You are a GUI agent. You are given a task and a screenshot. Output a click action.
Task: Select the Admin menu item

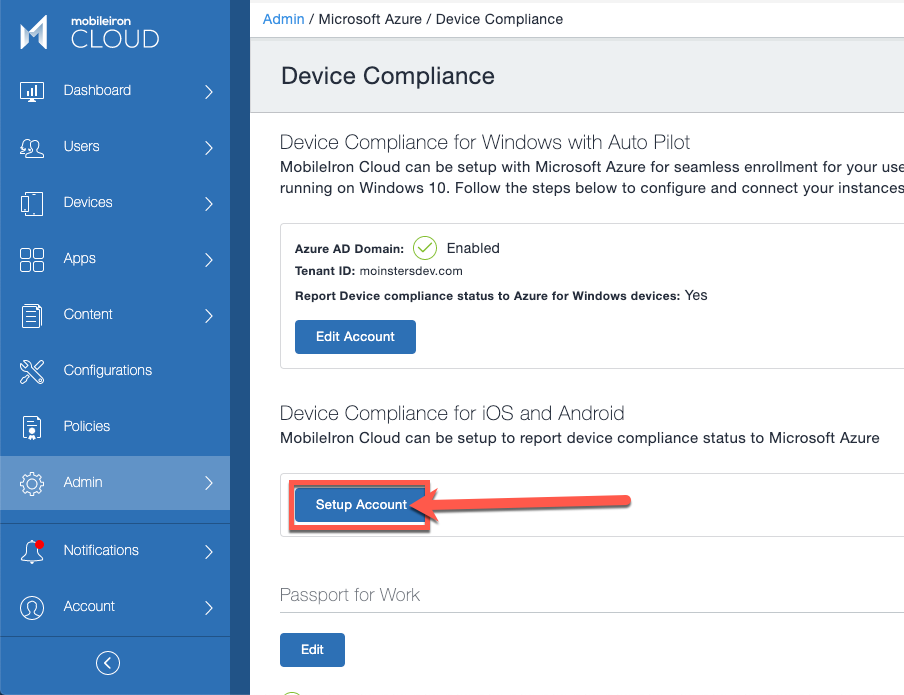click(83, 482)
